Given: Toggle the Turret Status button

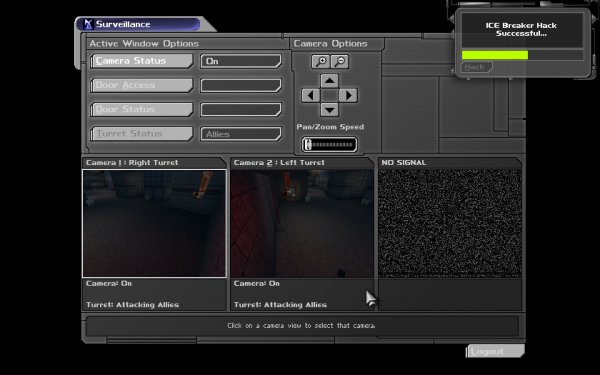Looking at the screenshot, I should (142, 134).
